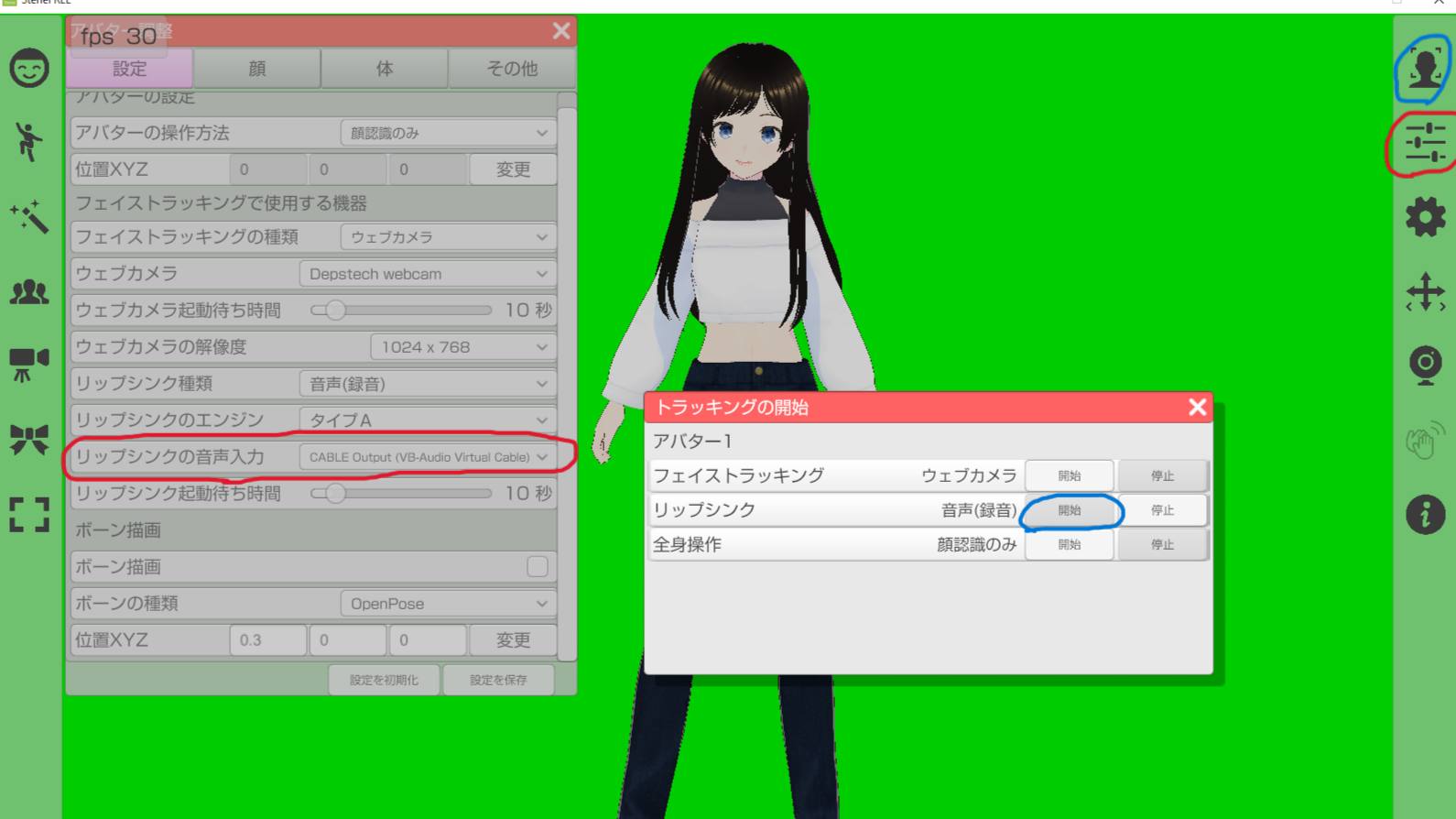Close the トラッキングの開始 dialog
The width and height of the screenshot is (1456, 819).
(x=1197, y=407)
